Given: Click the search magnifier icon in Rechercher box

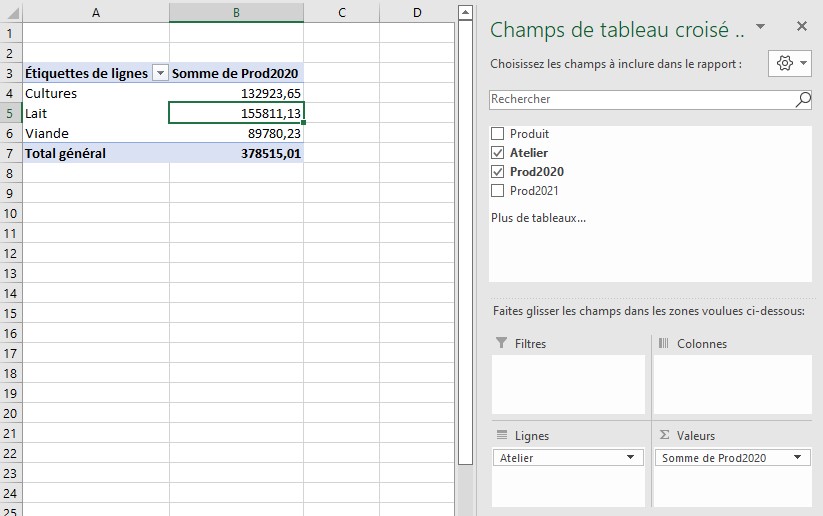Looking at the screenshot, I should (x=803, y=99).
